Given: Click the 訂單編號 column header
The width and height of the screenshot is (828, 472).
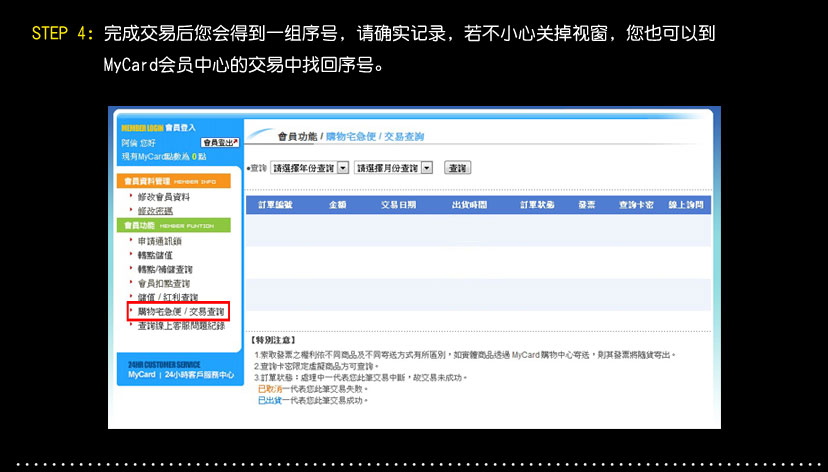Looking at the screenshot, I should (x=275, y=205).
